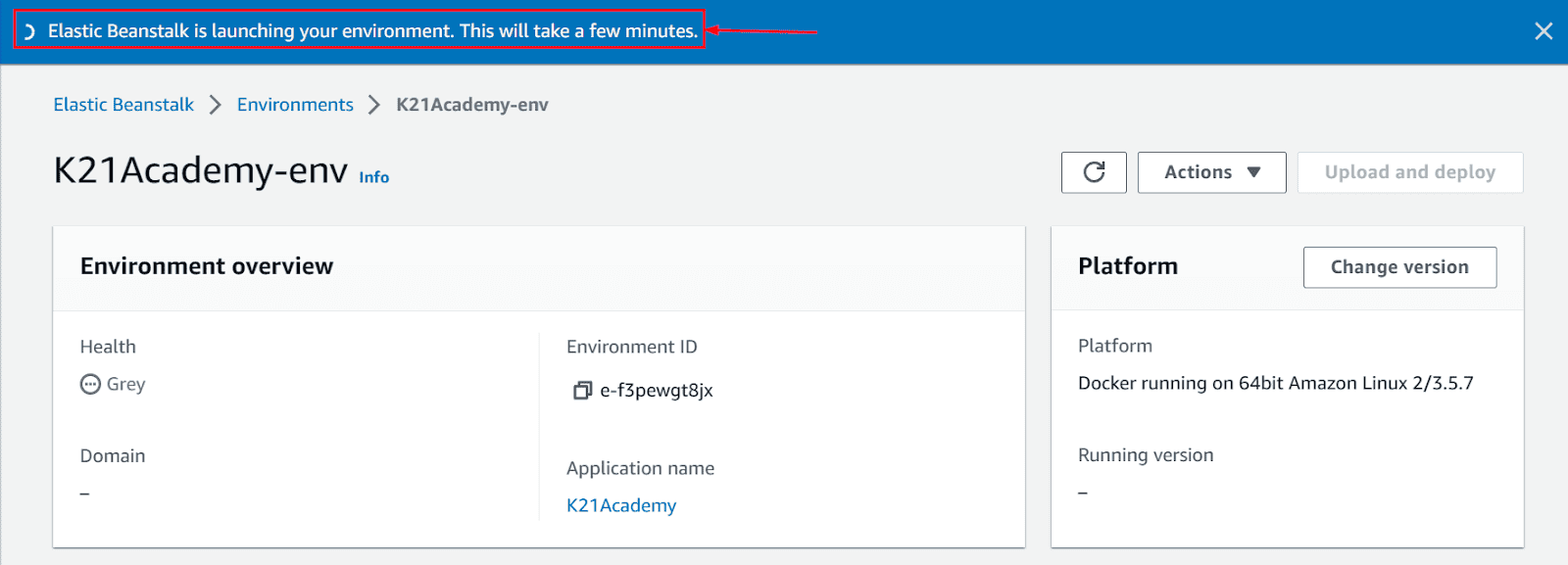1568x565 pixels.
Task: Open the K21Academy application link
Action: [x=621, y=505]
